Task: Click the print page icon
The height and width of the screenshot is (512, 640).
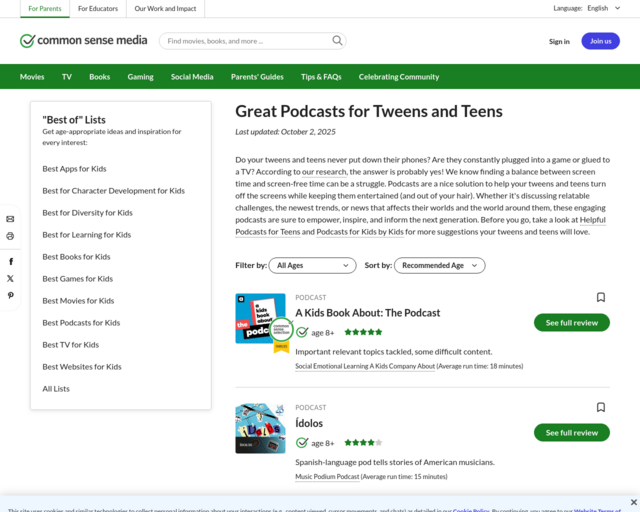Action: click(x=10, y=236)
